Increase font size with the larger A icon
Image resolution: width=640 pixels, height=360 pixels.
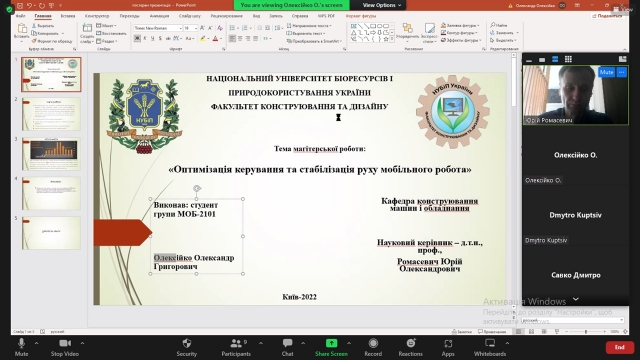(x=202, y=28)
